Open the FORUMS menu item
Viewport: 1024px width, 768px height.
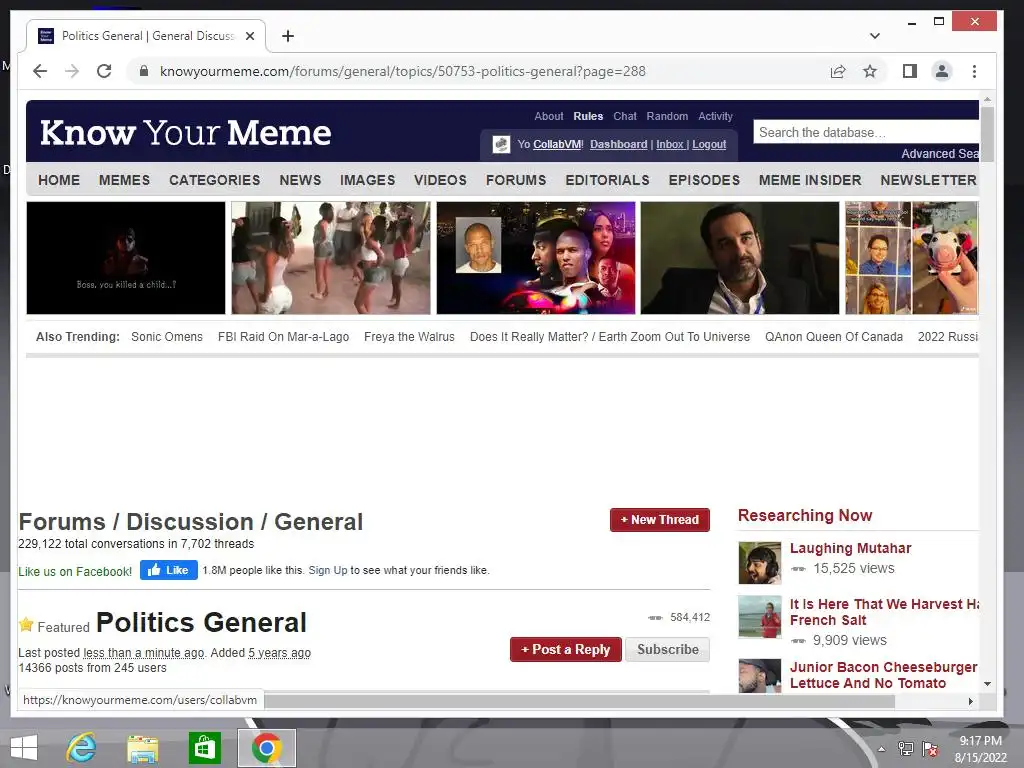tap(516, 180)
